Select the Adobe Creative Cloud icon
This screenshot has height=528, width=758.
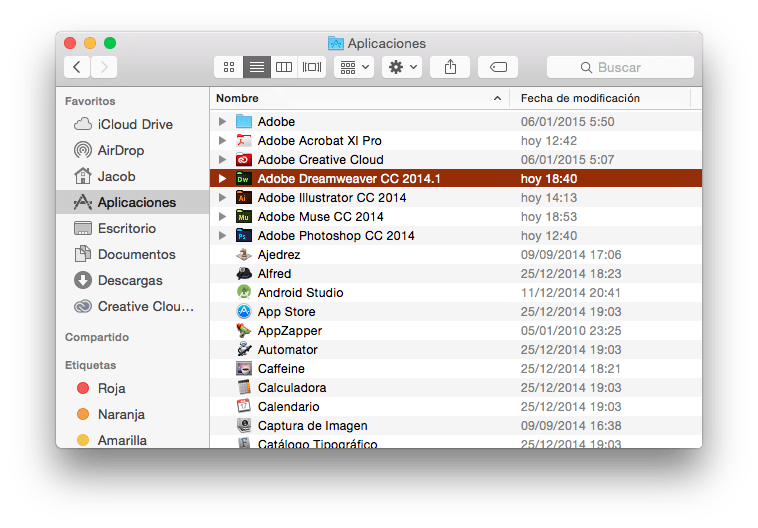coord(244,160)
